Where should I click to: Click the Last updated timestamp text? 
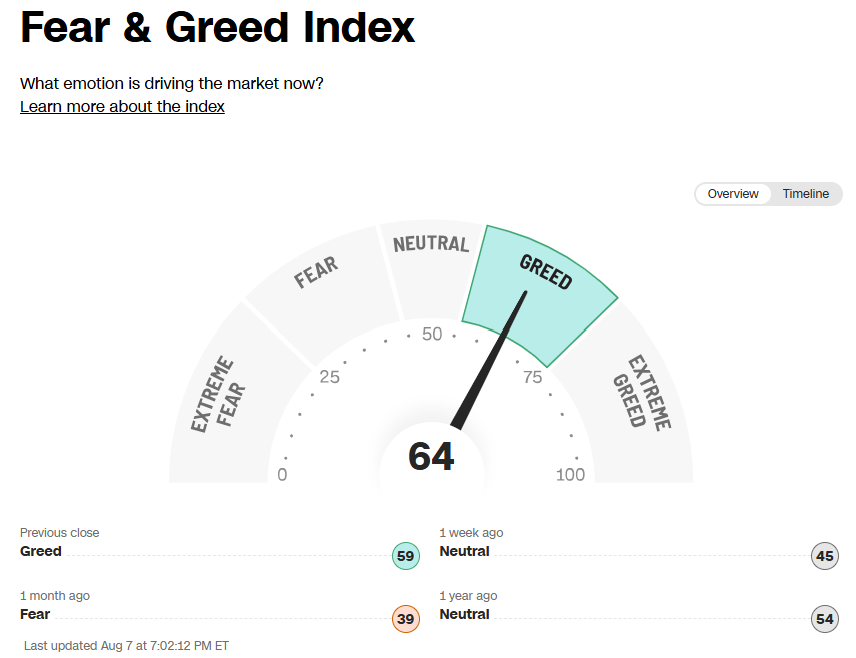(x=126, y=646)
